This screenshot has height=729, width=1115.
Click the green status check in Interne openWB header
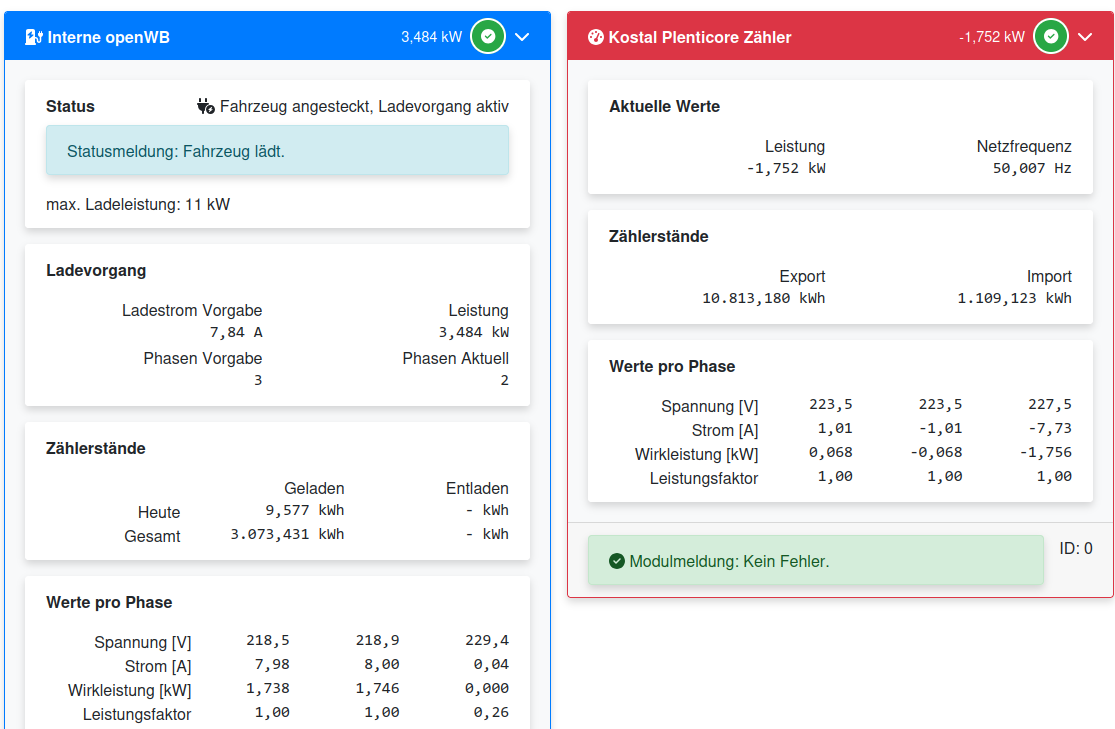(x=488, y=36)
